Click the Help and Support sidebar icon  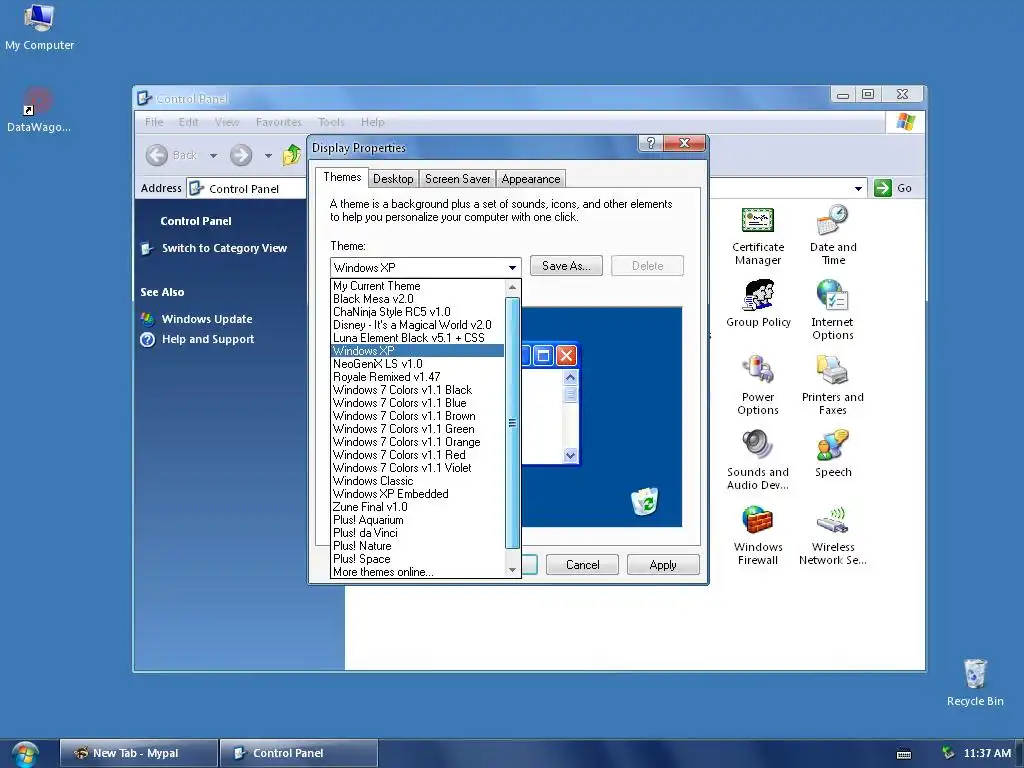click(148, 340)
